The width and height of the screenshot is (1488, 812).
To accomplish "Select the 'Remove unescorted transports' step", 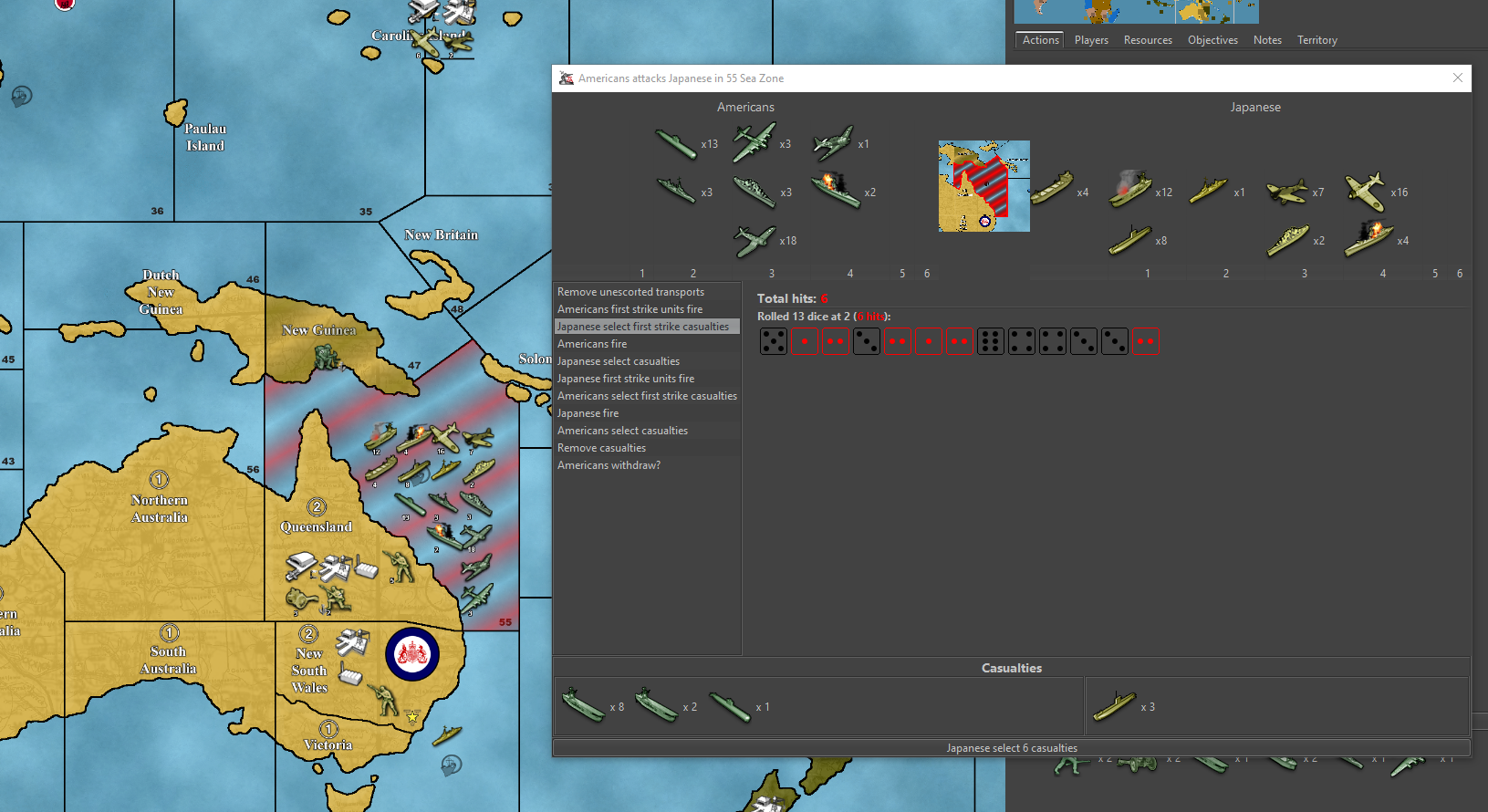I will tap(648, 292).
